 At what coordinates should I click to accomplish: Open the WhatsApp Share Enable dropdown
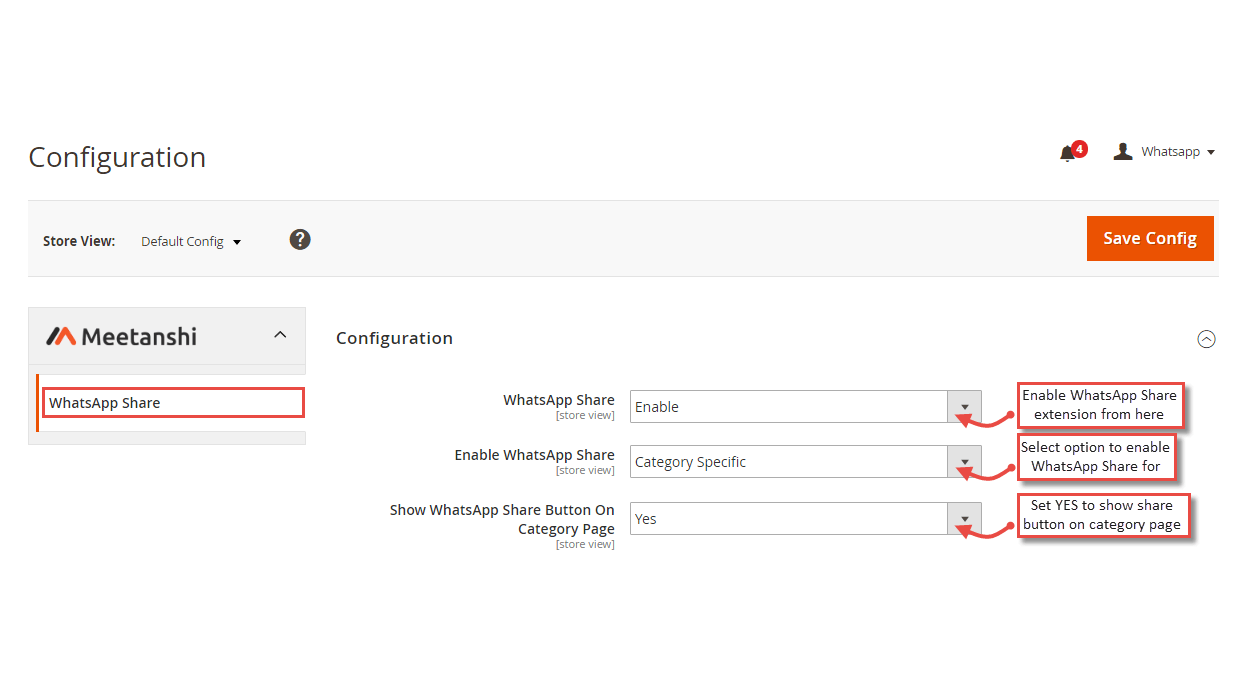pos(806,407)
